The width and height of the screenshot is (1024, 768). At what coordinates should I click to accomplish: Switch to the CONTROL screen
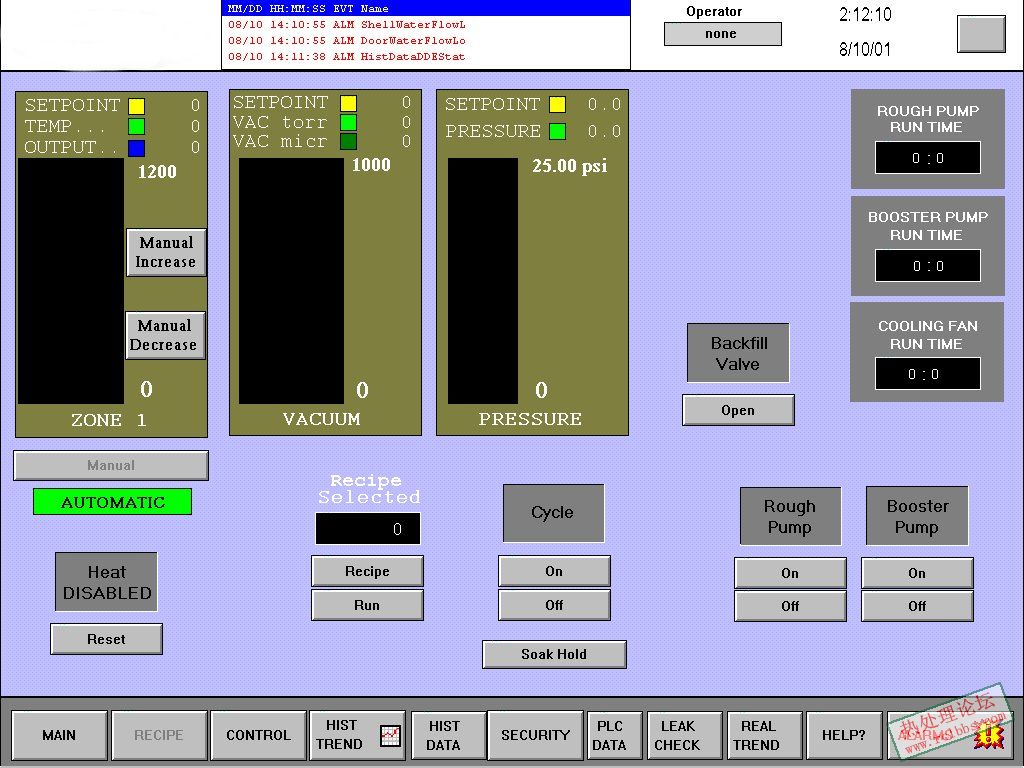pos(259,735)
